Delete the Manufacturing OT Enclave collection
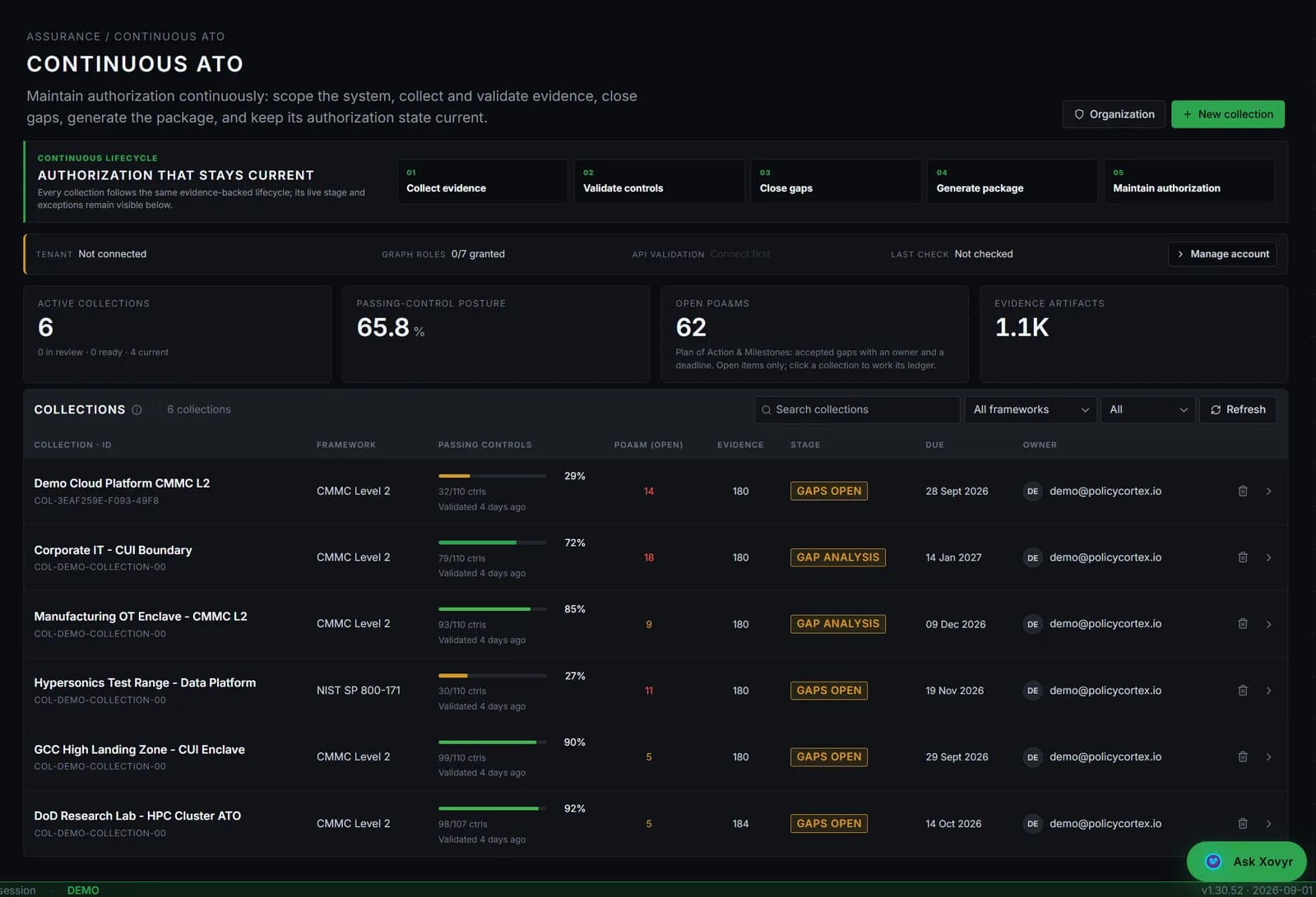Screen dimensions: 1316x897 1243,624
